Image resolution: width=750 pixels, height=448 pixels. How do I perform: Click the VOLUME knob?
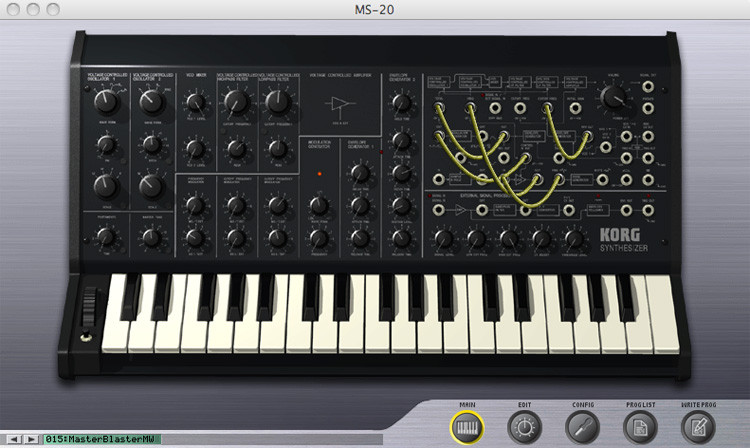pos(613,97)
